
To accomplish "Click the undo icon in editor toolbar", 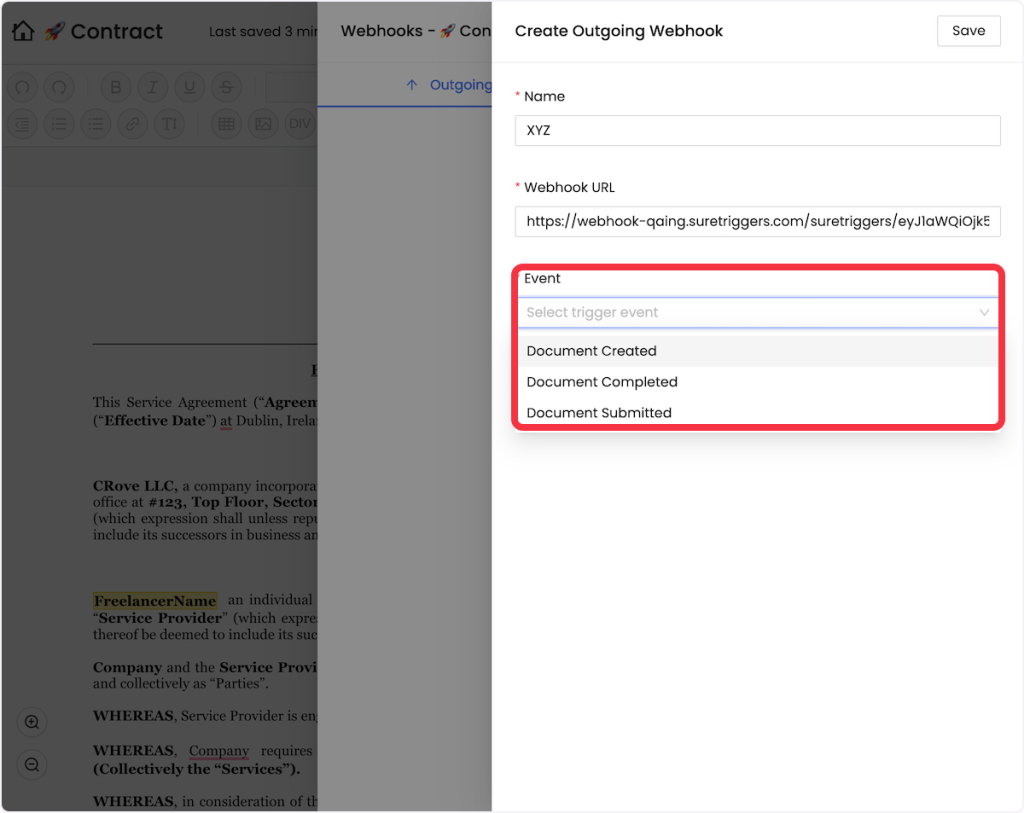I will click(24, 88).
